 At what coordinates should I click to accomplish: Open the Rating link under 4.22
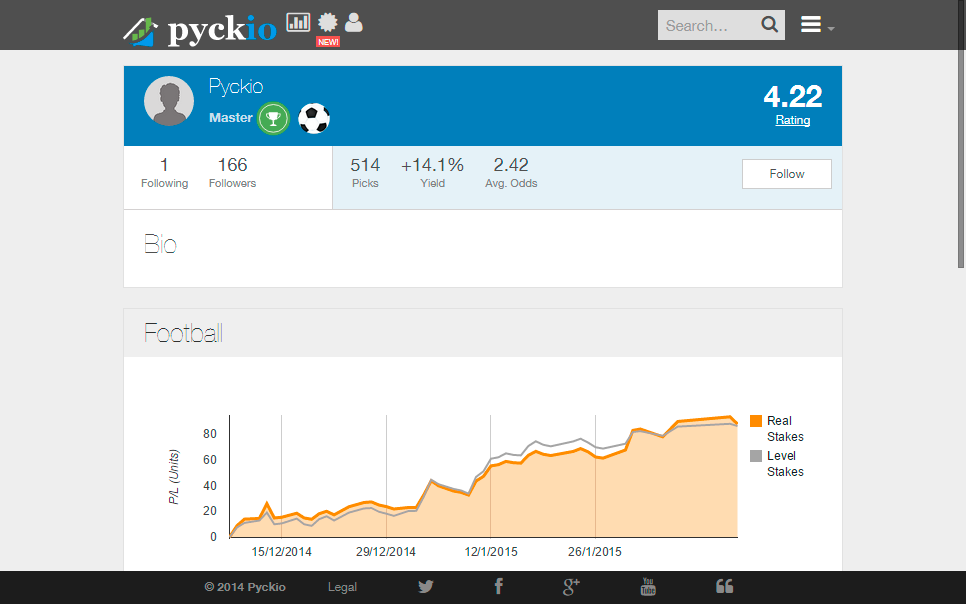tap(792, 120)
